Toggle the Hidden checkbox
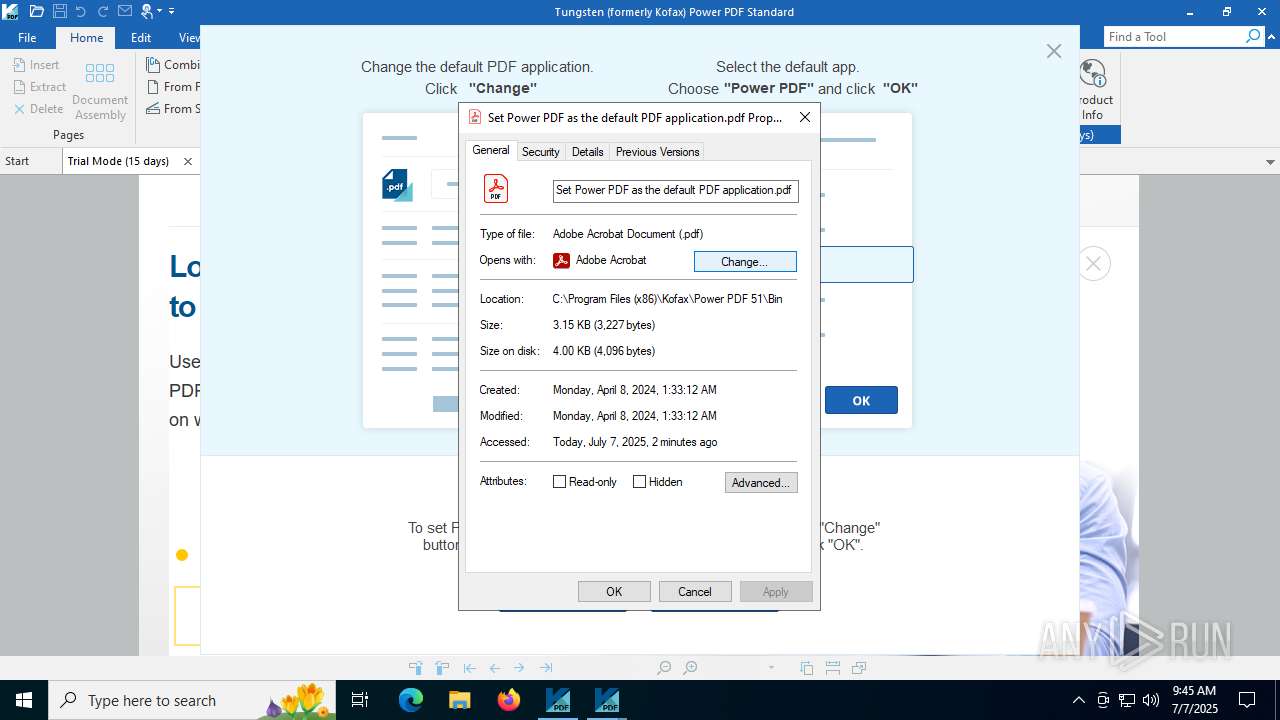This screenshot has height=720, width=1280. 639,482
